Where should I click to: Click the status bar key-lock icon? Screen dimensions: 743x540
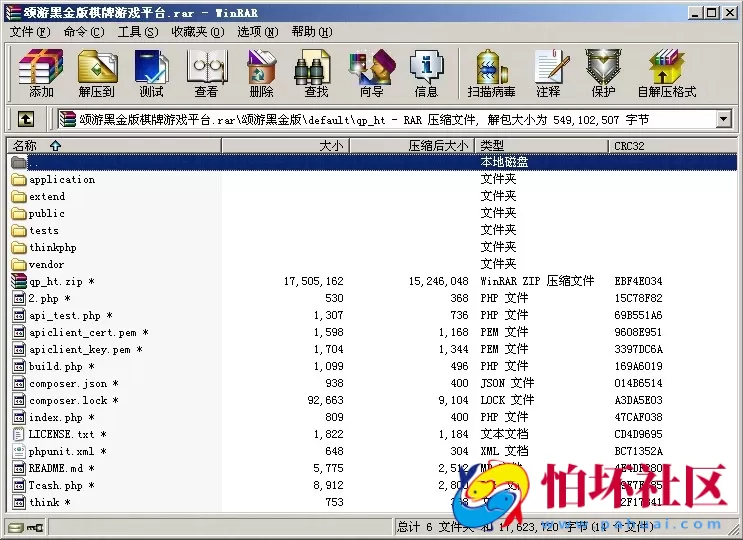(35, 527)
